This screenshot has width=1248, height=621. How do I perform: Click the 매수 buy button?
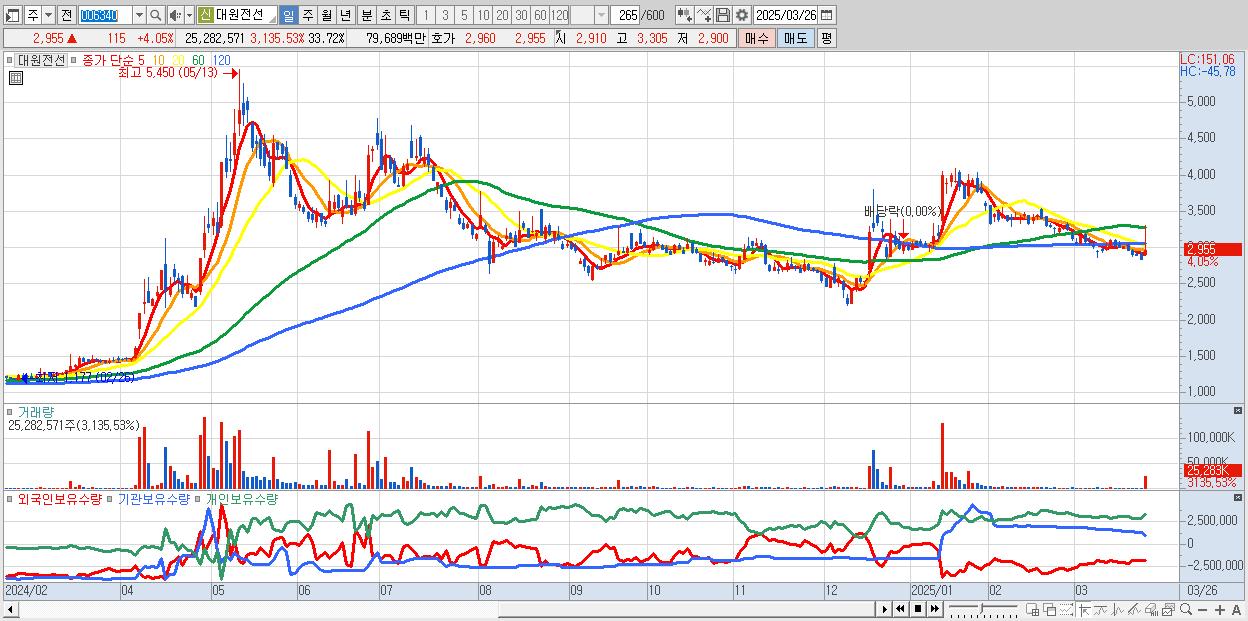757,38
